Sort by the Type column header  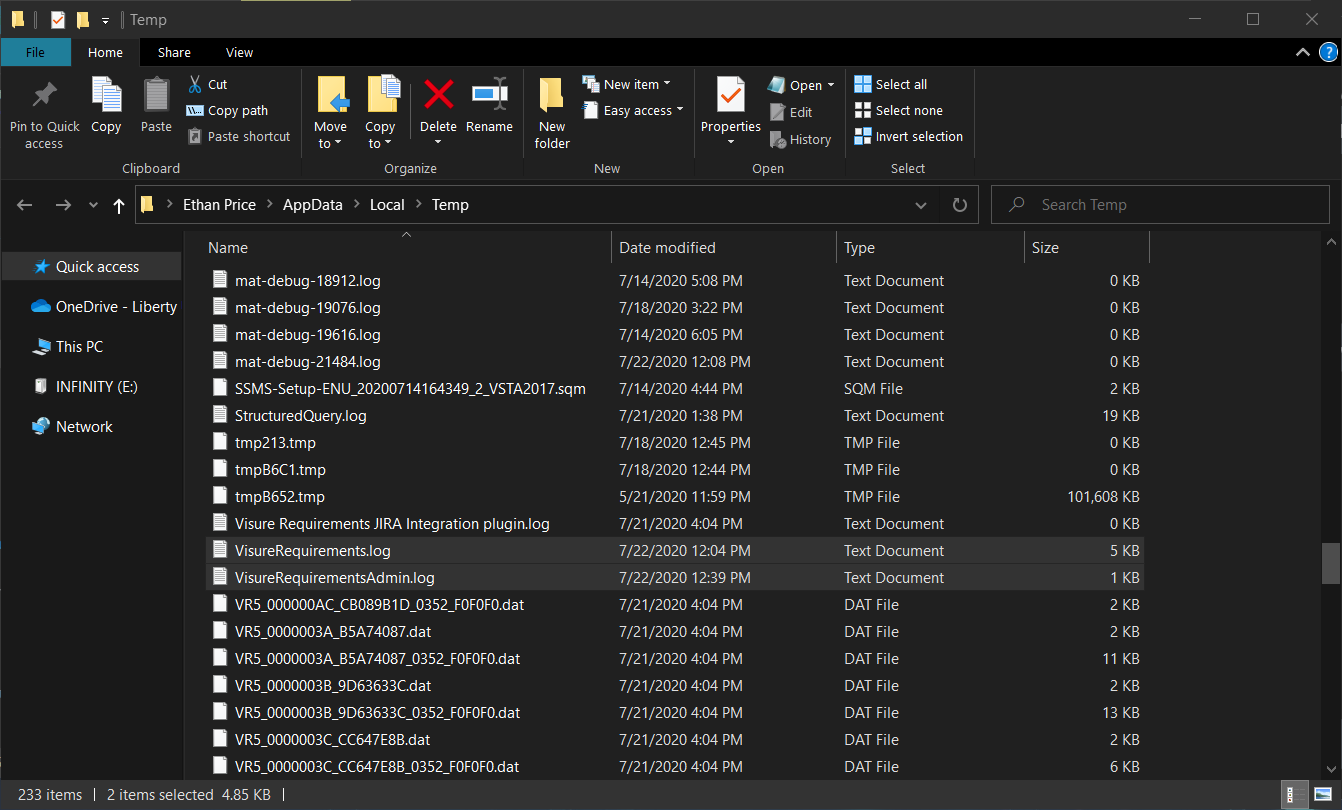point(931,248)
